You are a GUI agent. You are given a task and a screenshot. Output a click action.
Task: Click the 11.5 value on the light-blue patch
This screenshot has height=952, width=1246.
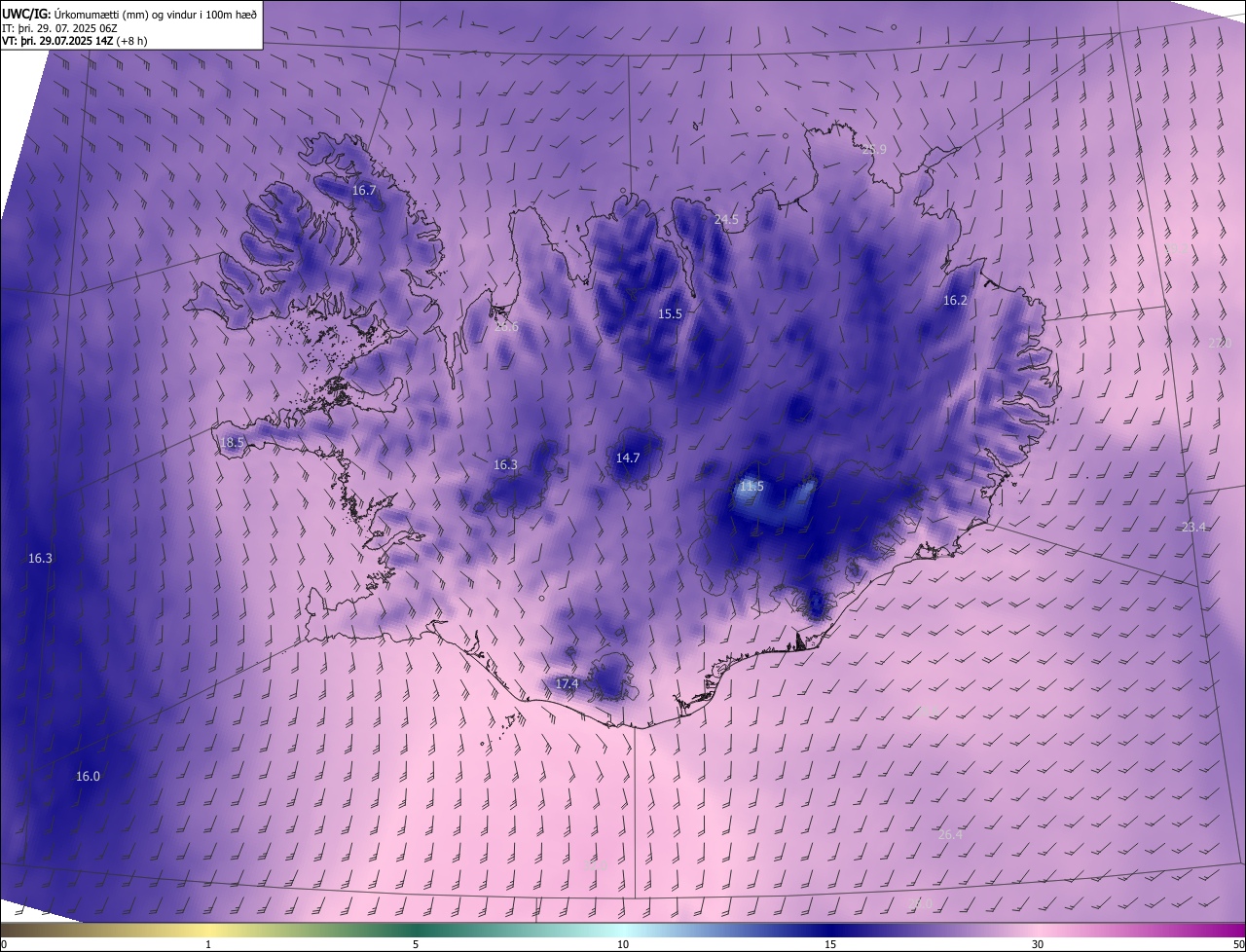click(x=751, y=486)
